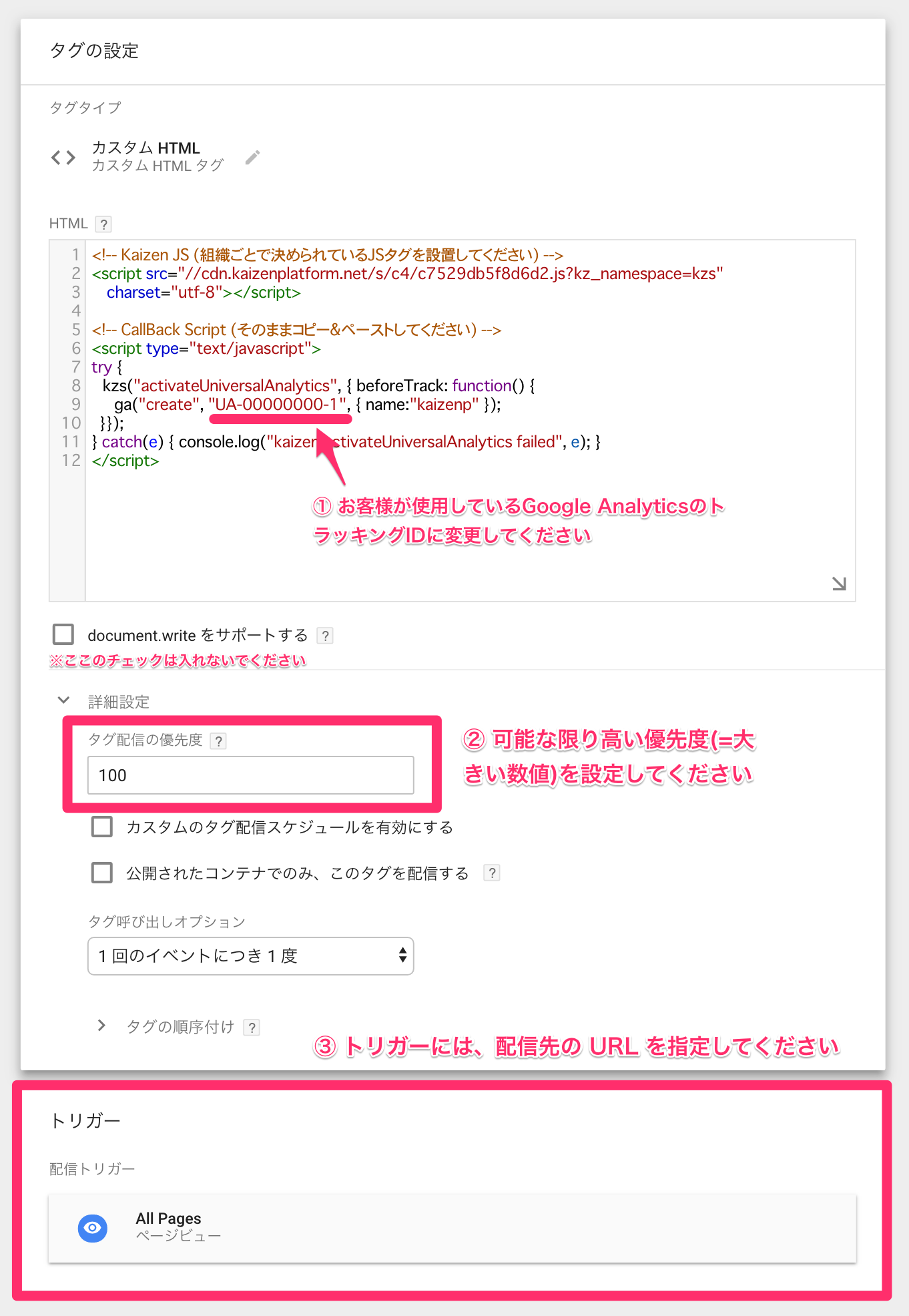Click the charset="utf-8" code on line 3
Viewport: 909px width, 1316px height.
(x=165, y=292)
